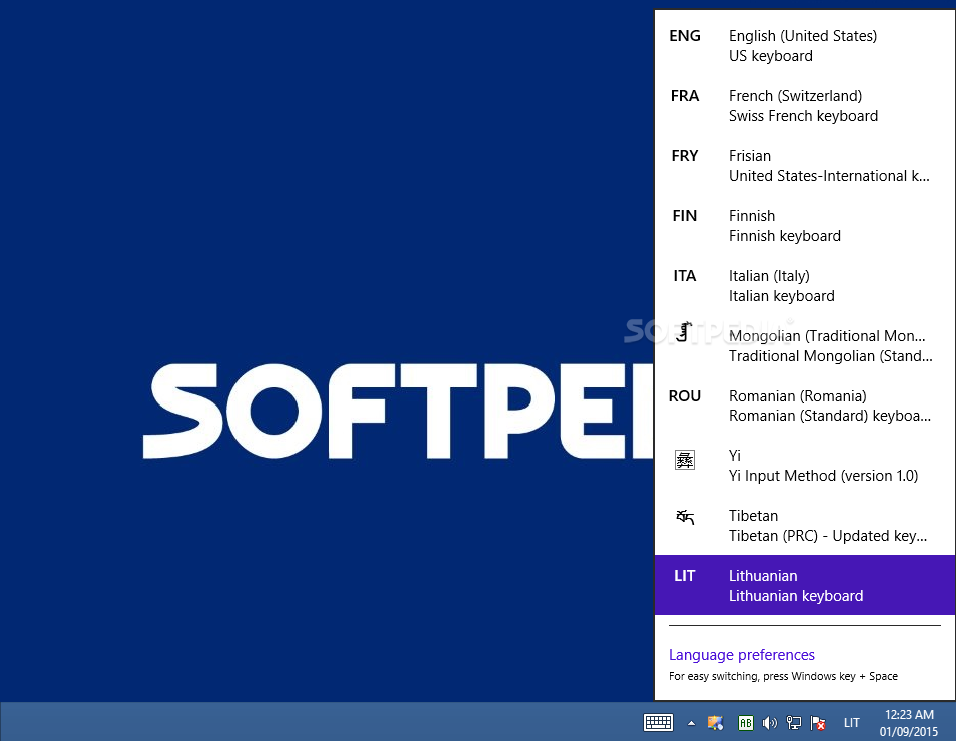This screenshot has height=741, width=956.
Task: Click the green AB tray icon
Action: [x=745, y=723]
